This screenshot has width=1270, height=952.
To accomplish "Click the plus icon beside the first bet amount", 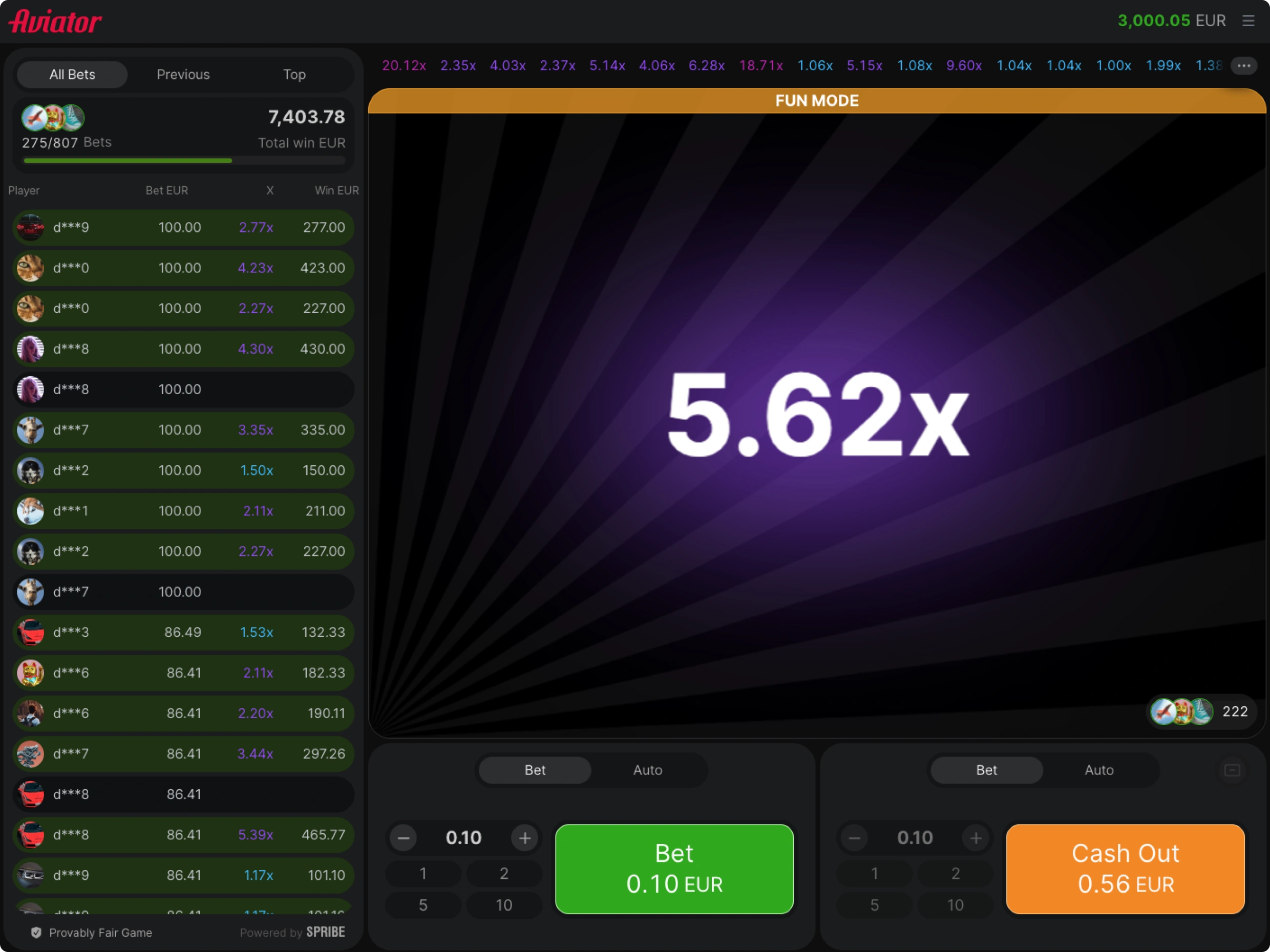I will 525,838.
